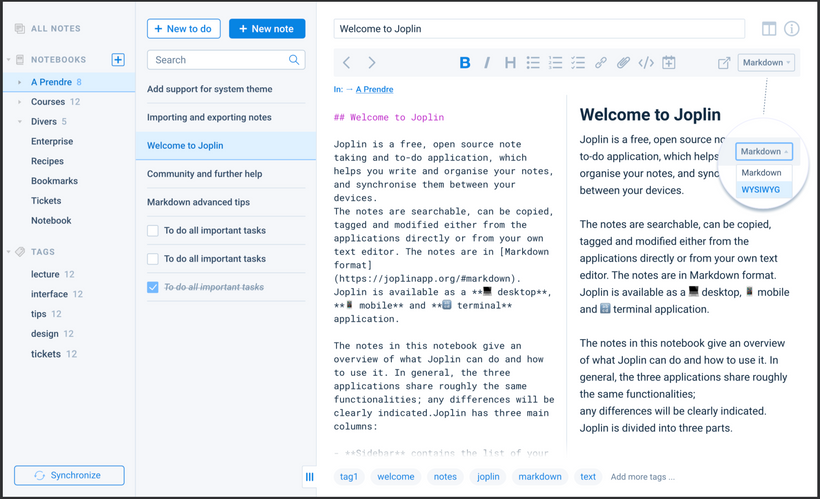Image resolution: width=820 pixels, height=499 pixels.
Task: Insert date and time with the calendar icon
Action: point(669,63)
